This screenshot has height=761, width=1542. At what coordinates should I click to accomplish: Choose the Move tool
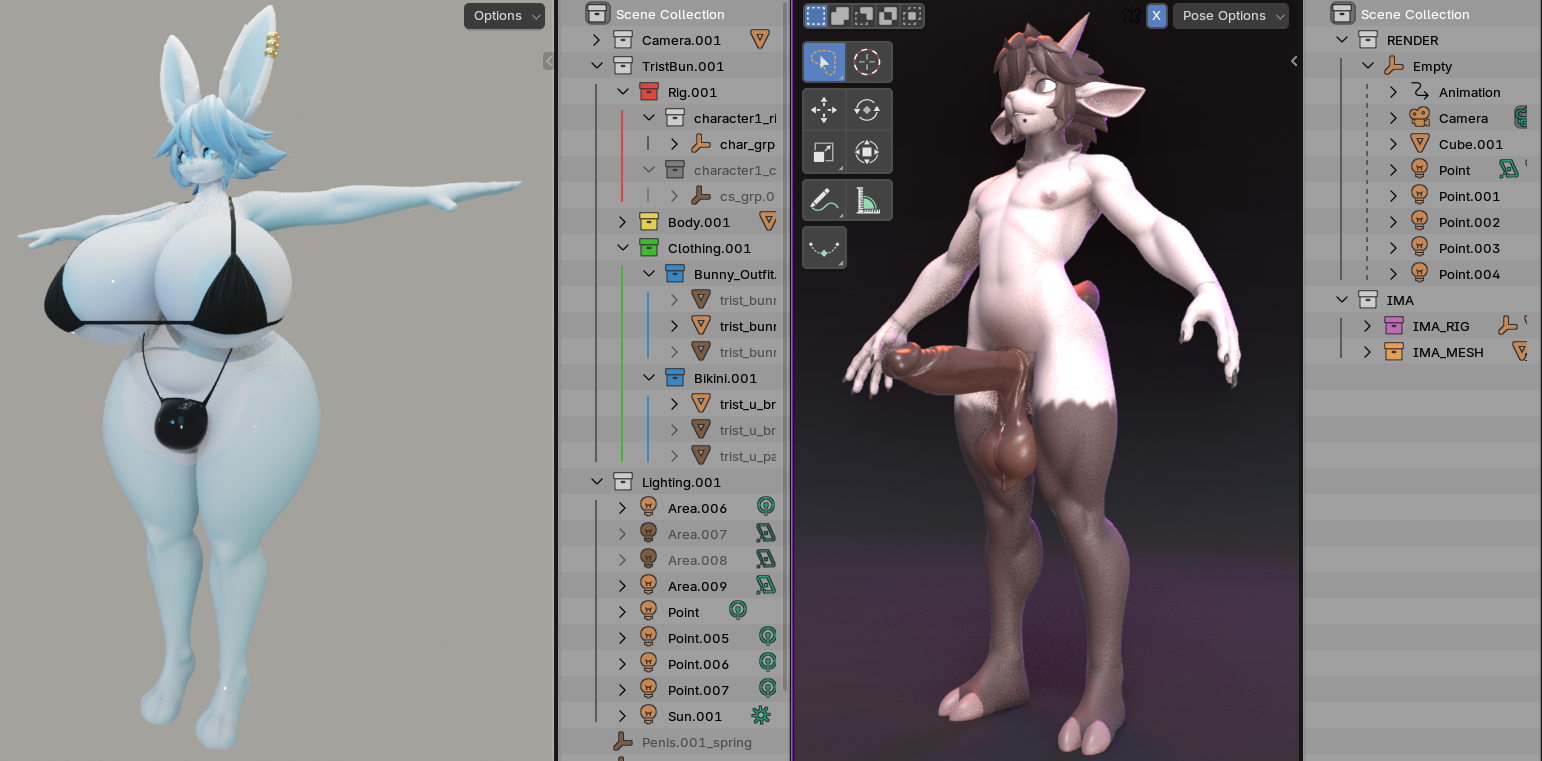coord(824,109)
